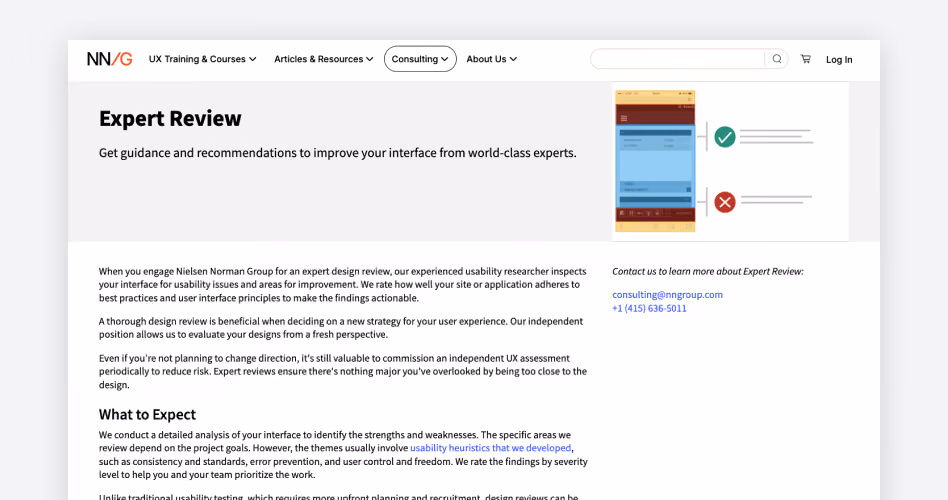948x500 pixels.
Task: Focus the site search input field
Action: [677, 59]
